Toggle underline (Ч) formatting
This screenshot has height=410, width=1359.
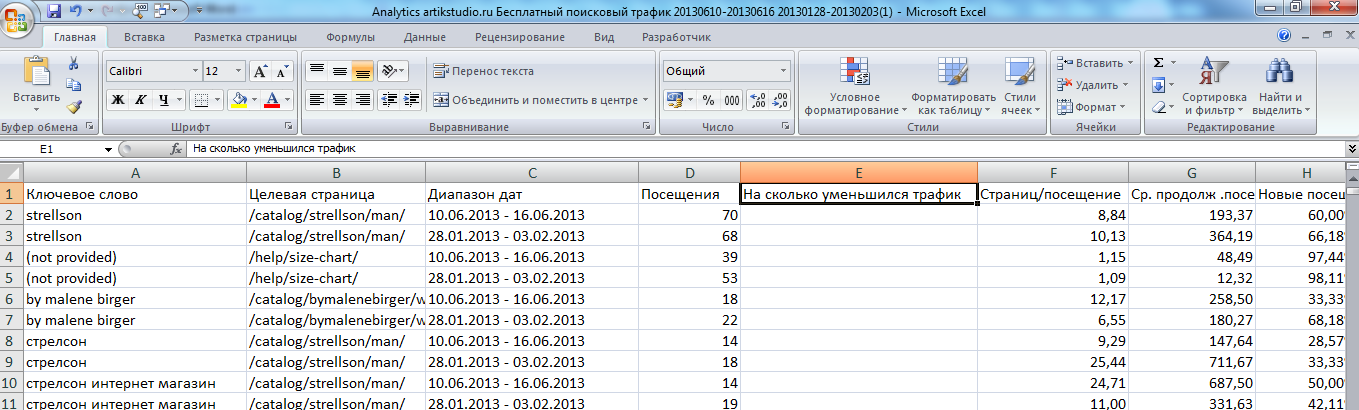164,100
